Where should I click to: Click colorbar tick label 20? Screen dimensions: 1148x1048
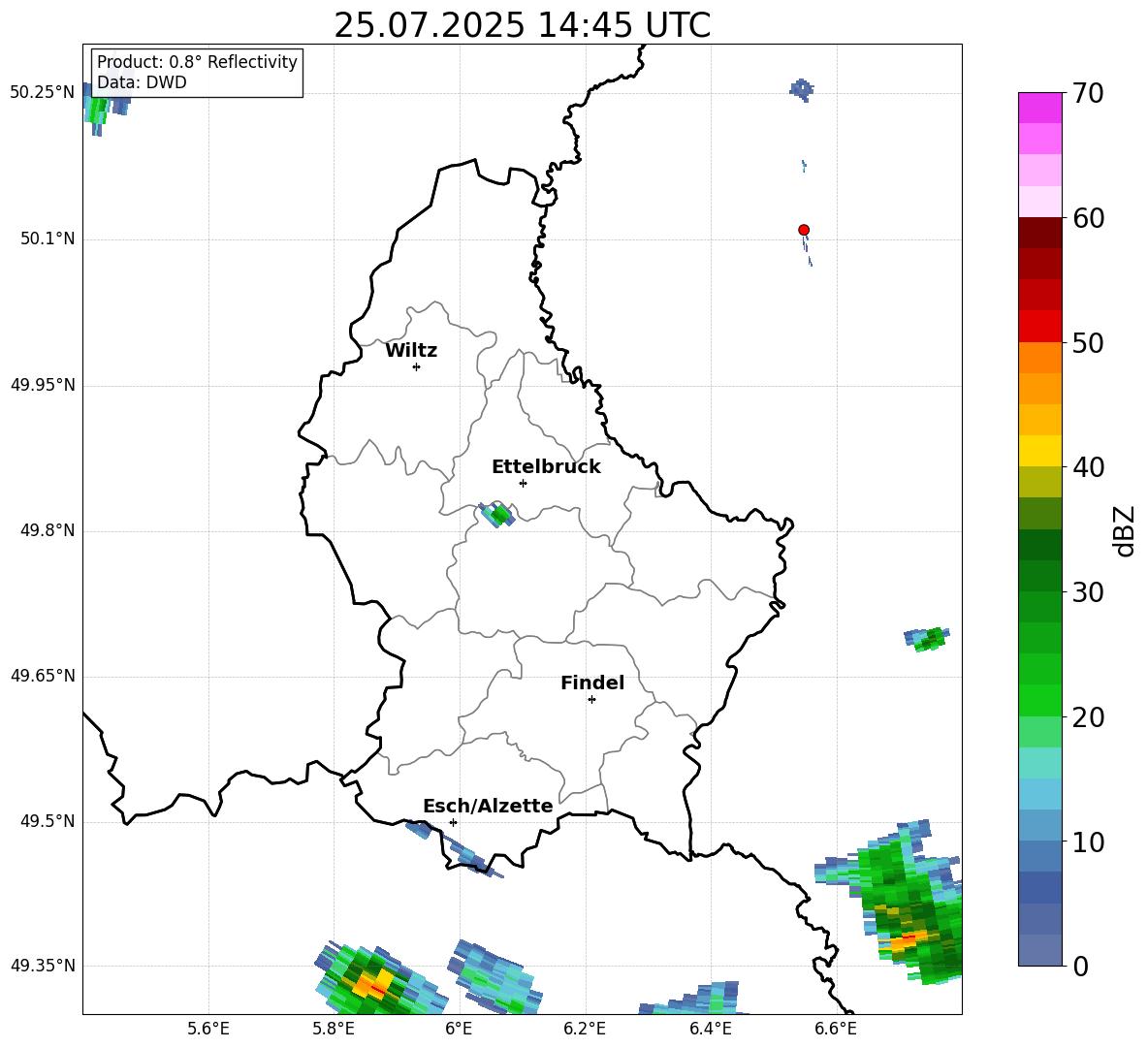coord(1088,717)
